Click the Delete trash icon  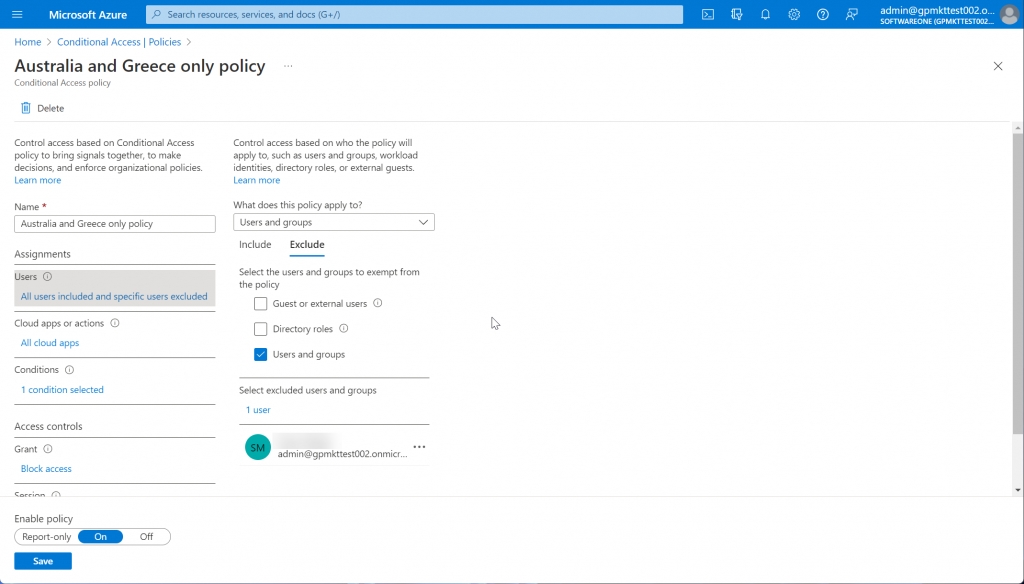click(26, 108)
